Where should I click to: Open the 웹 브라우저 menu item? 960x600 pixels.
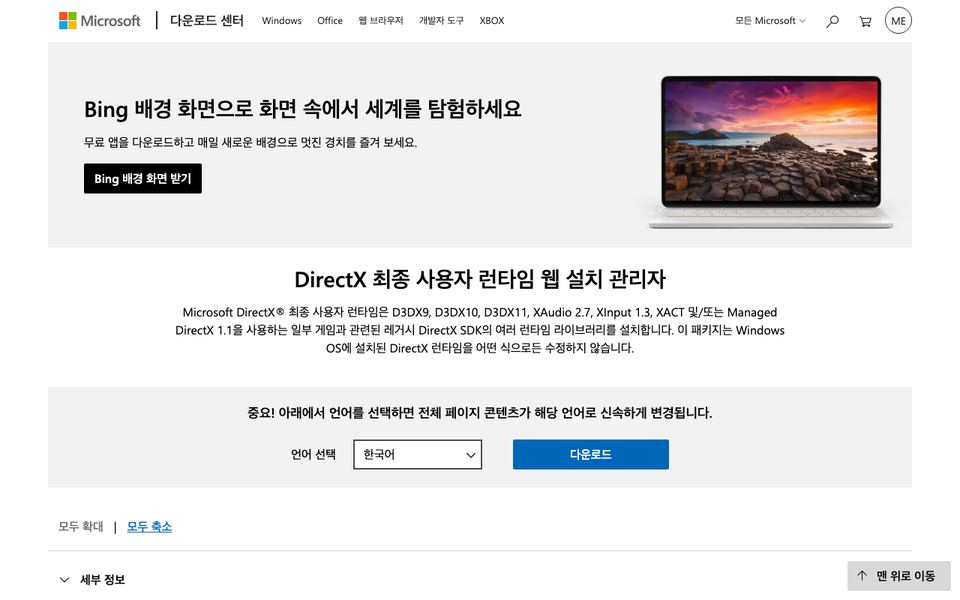coord(381,21)
